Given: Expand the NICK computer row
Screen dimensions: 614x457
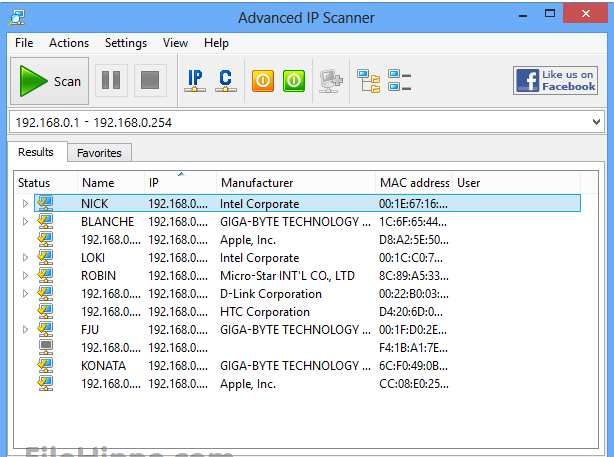Looking at the screenshot, I should point(25,204).
